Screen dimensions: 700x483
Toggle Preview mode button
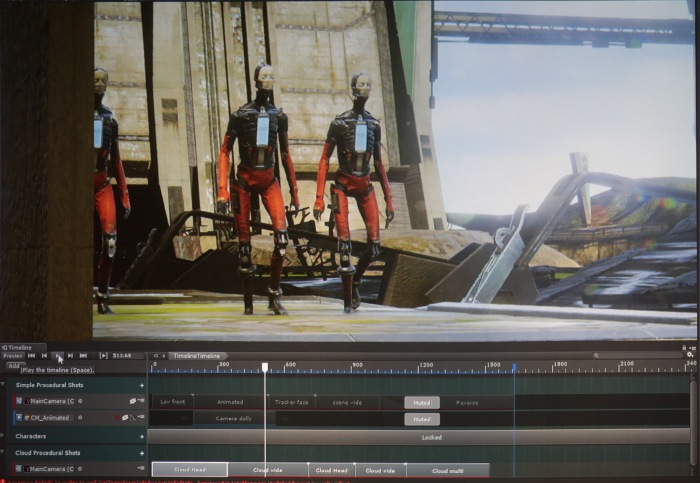click(12, 356)
